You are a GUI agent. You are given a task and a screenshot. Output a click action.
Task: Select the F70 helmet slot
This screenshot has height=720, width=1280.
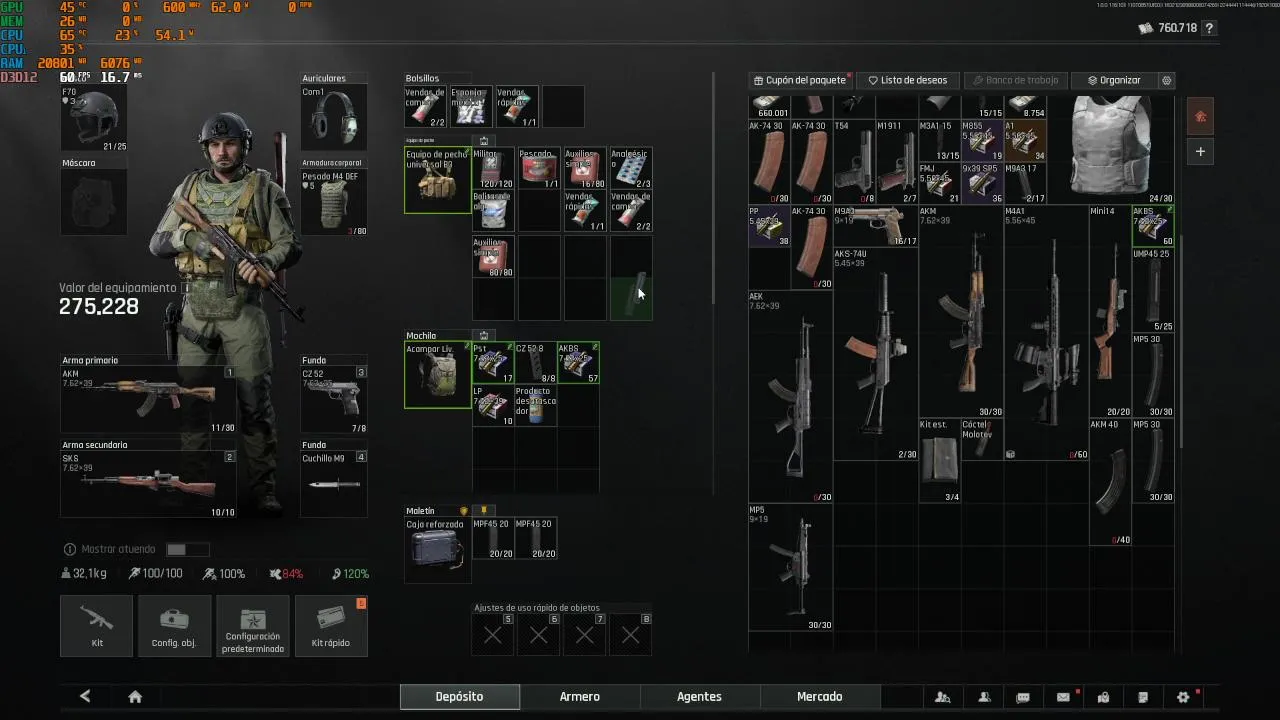click(94, 119)
